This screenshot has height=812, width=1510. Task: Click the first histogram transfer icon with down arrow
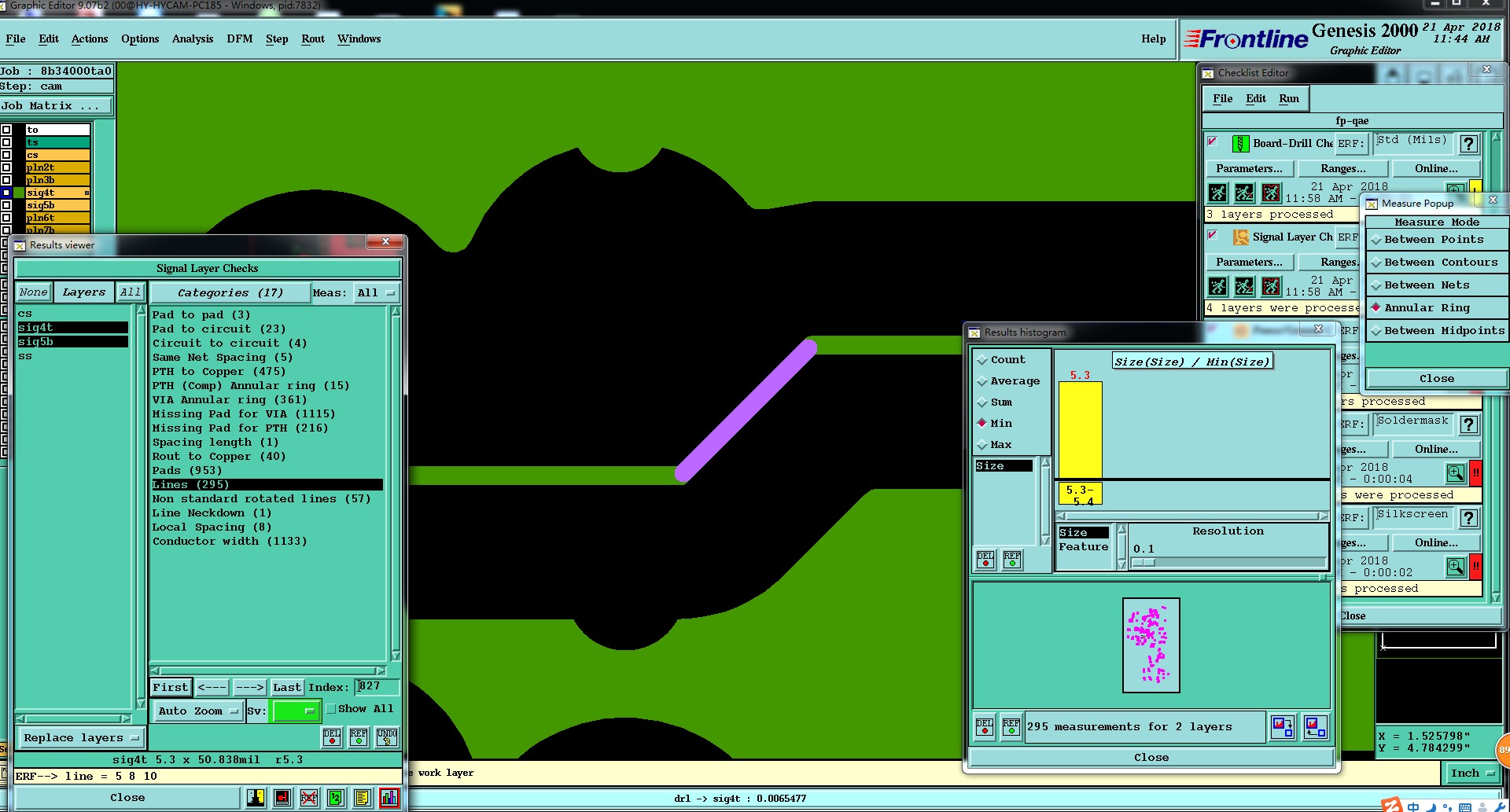[x=1283, y=726]
